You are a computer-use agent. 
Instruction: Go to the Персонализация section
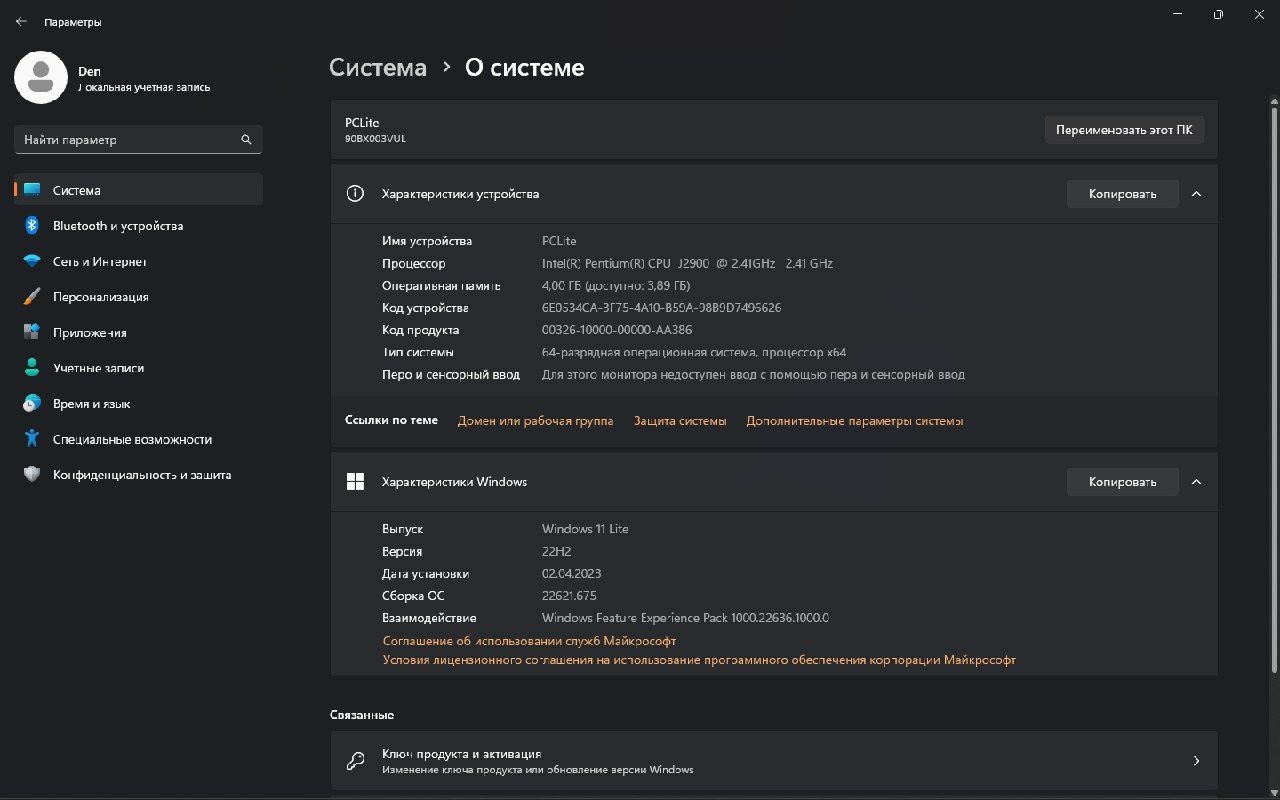pyautogui.click(x=138, y=297)
